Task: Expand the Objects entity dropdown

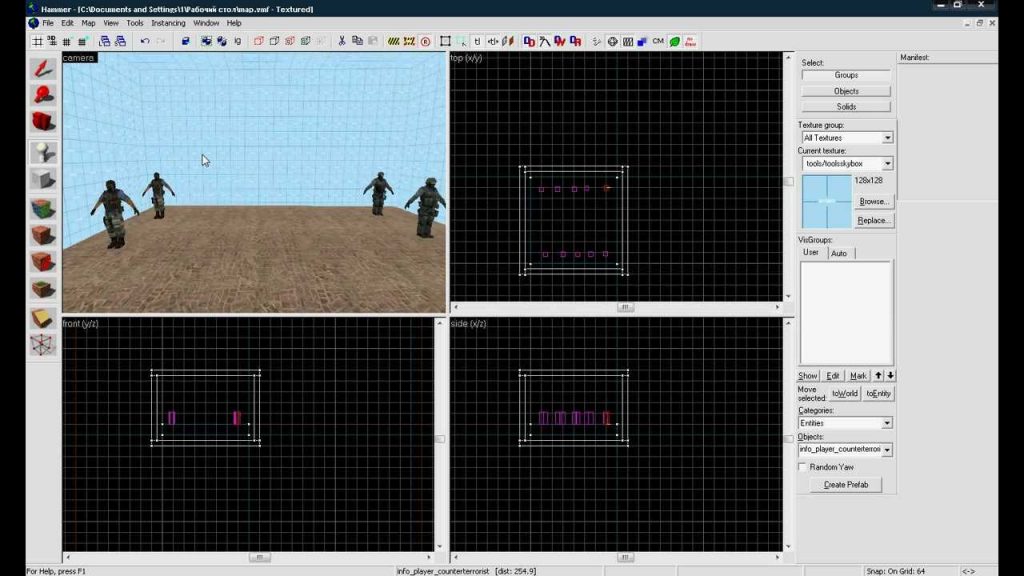Action: pos(887,449)
